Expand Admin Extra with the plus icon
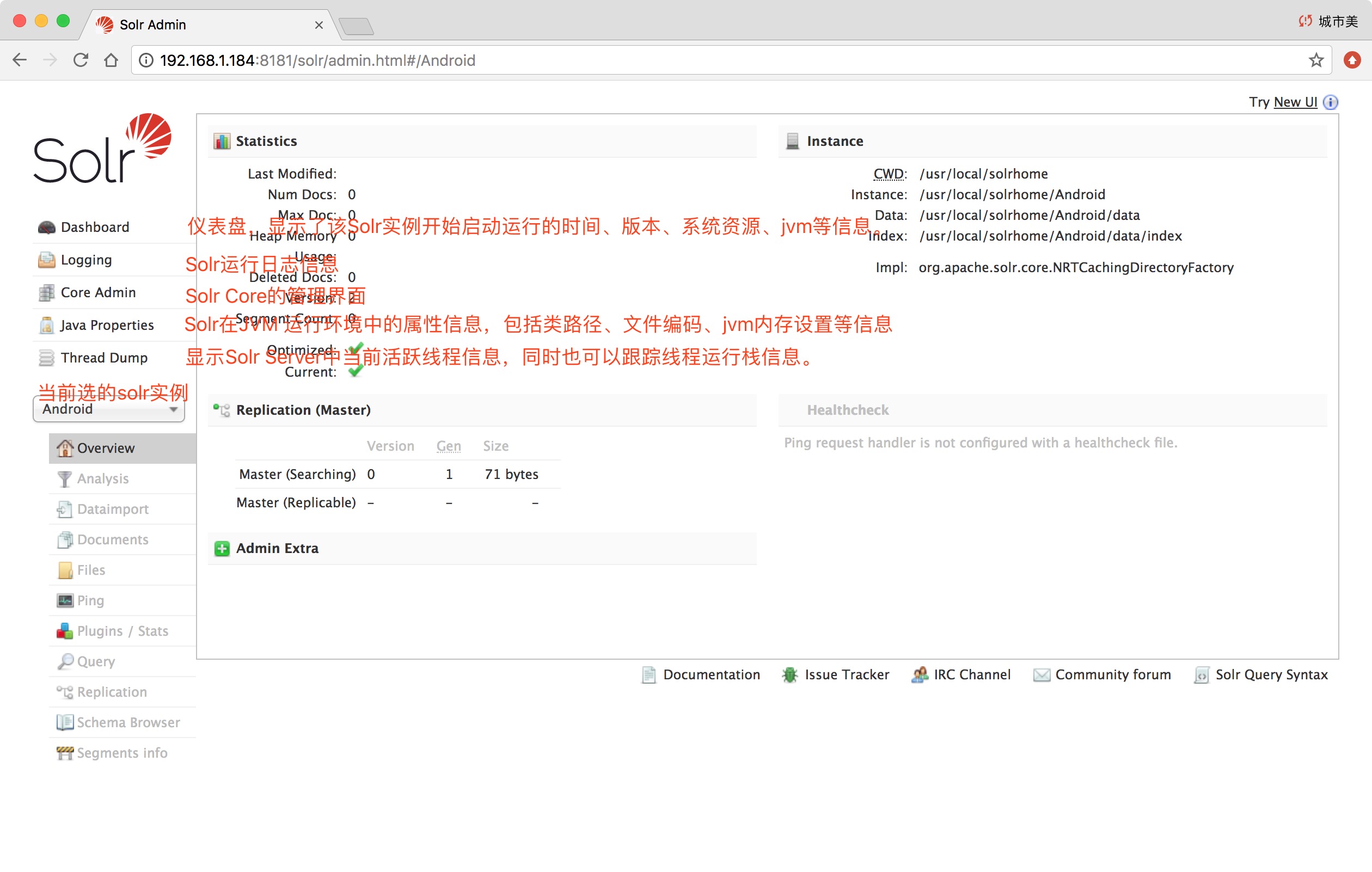The width and height of the screenshot is (1372, 872). (x=222, y=549)
